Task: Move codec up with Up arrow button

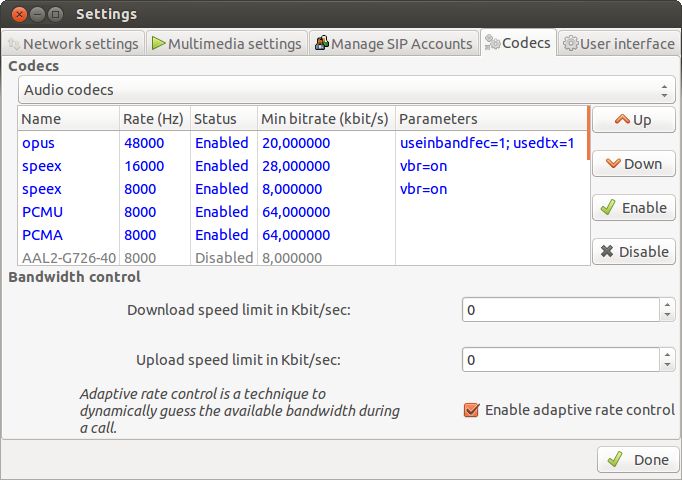Action: pyautogui.click(x=633, y=120)
